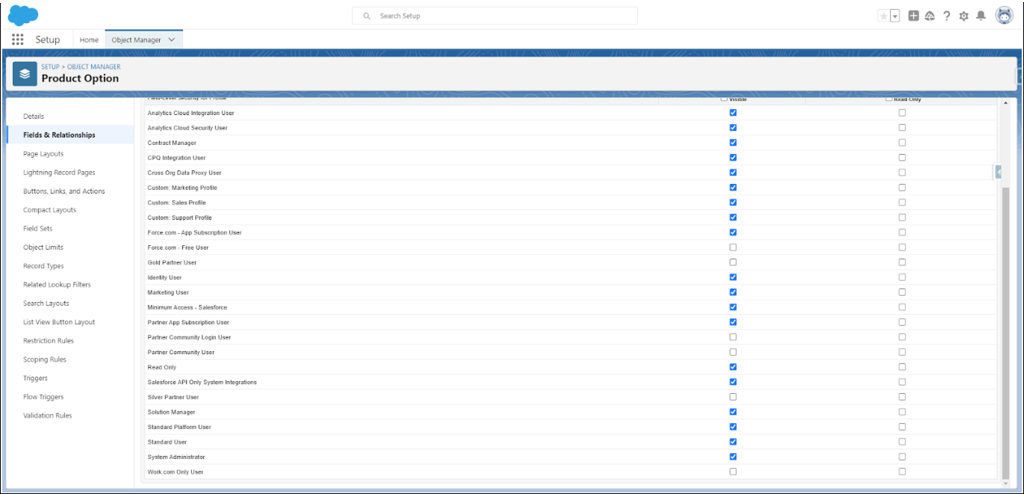1024x494 pixels.
Task: Open the Help question mark icon
Action: tap(946, 16)
